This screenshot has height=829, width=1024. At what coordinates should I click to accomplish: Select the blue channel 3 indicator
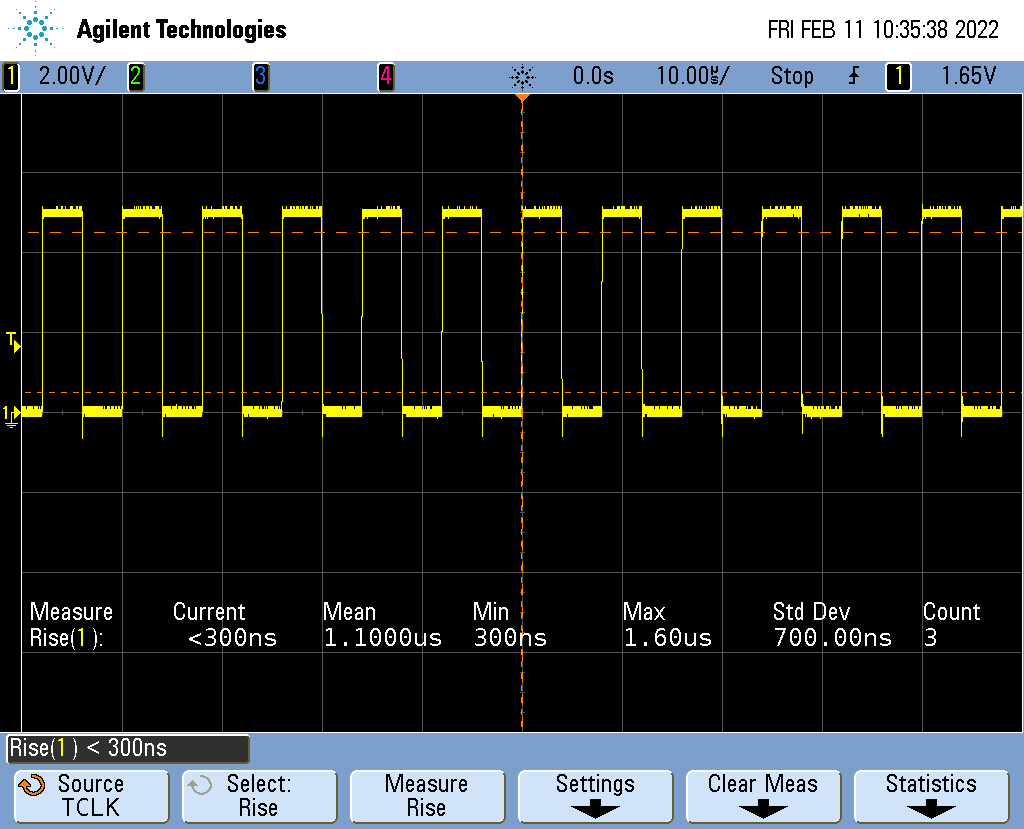tap(260, 76)
